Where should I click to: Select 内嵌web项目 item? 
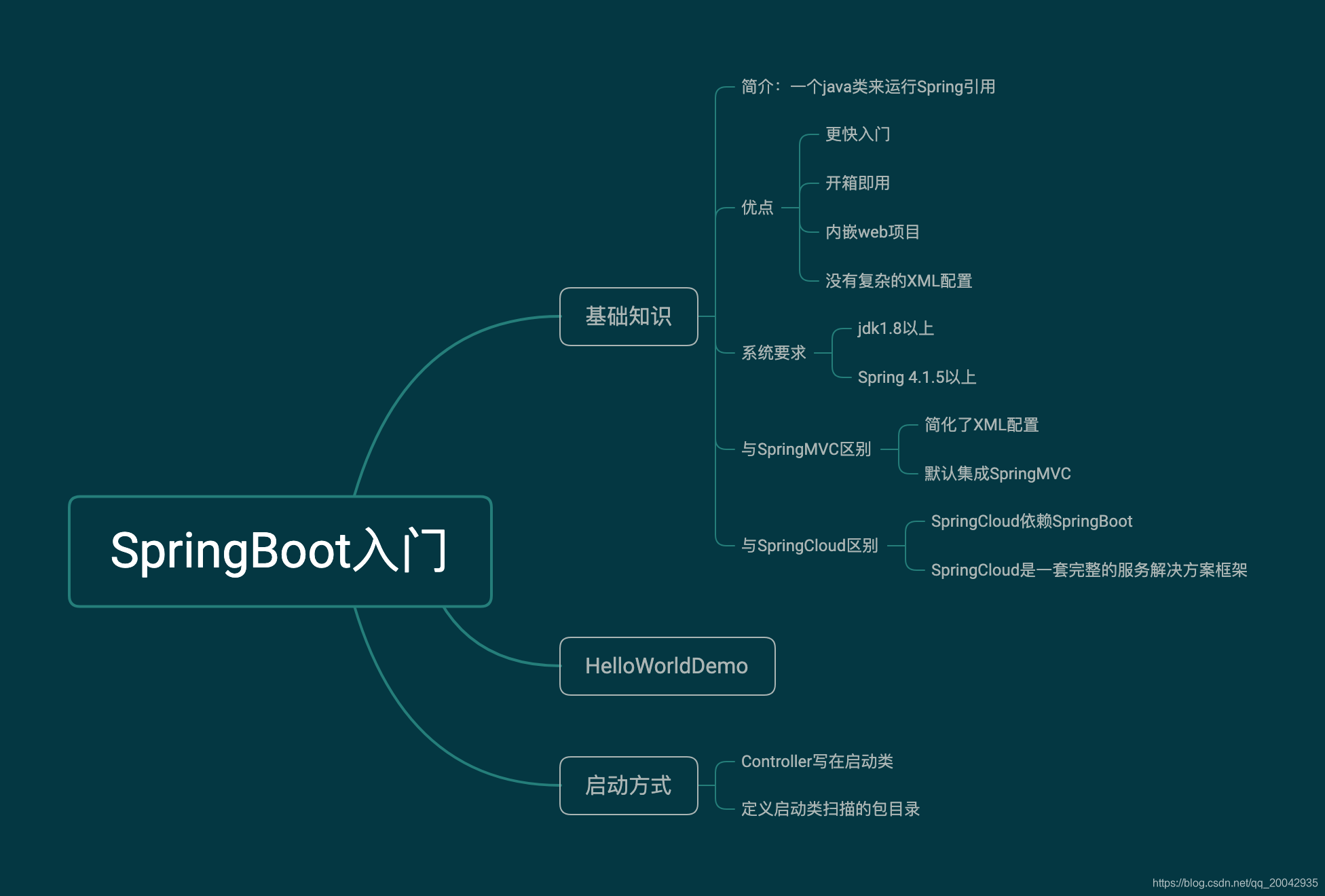872,232
